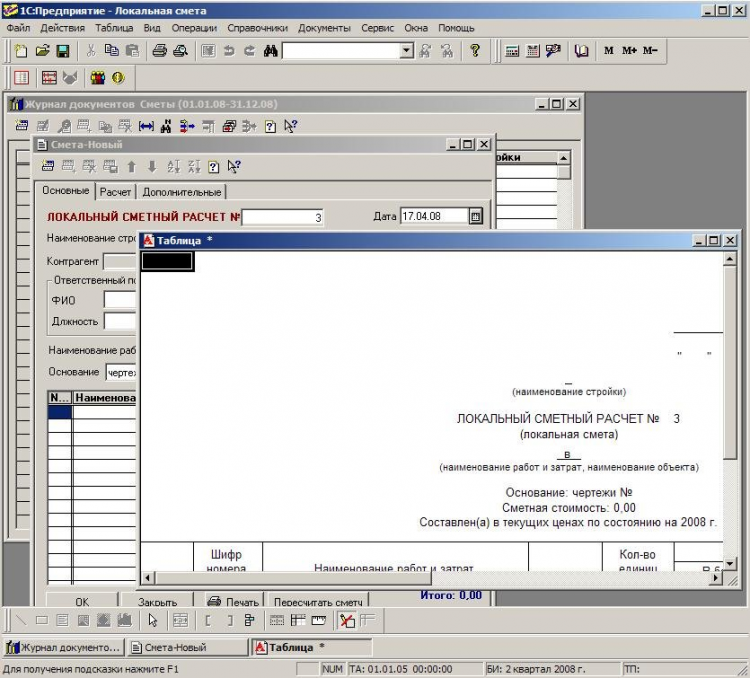The height and width of the screenshot is (678, 750).
Task: Click the interval arrows icon in journal toolbar
Action: [146, 126]
